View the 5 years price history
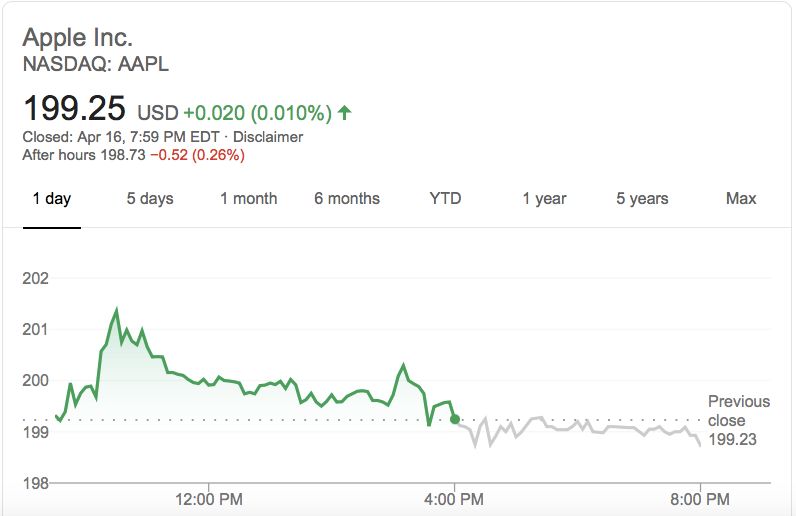Image resolution: width=796 pixels, height=516 pixels. coord(642,198)
